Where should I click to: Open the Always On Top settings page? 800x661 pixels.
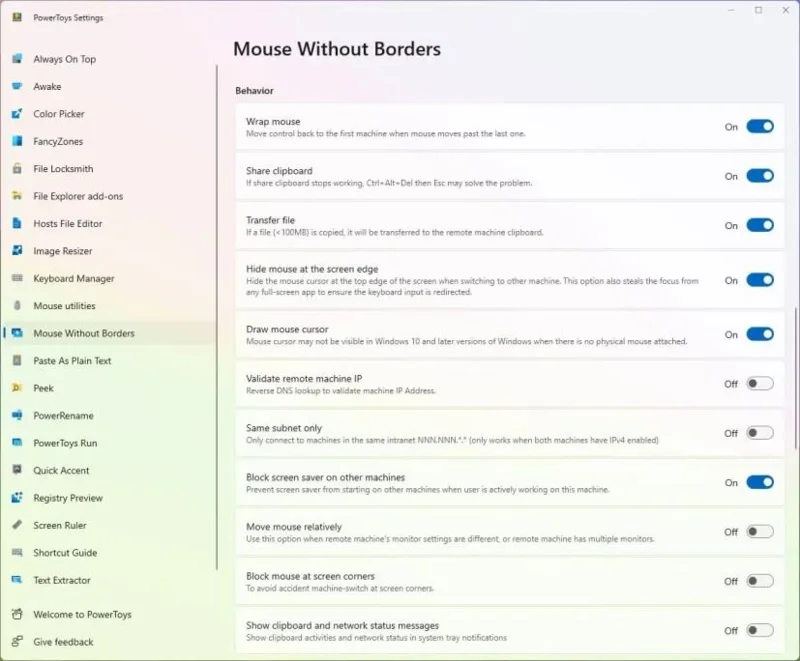(x=65, y=59)
